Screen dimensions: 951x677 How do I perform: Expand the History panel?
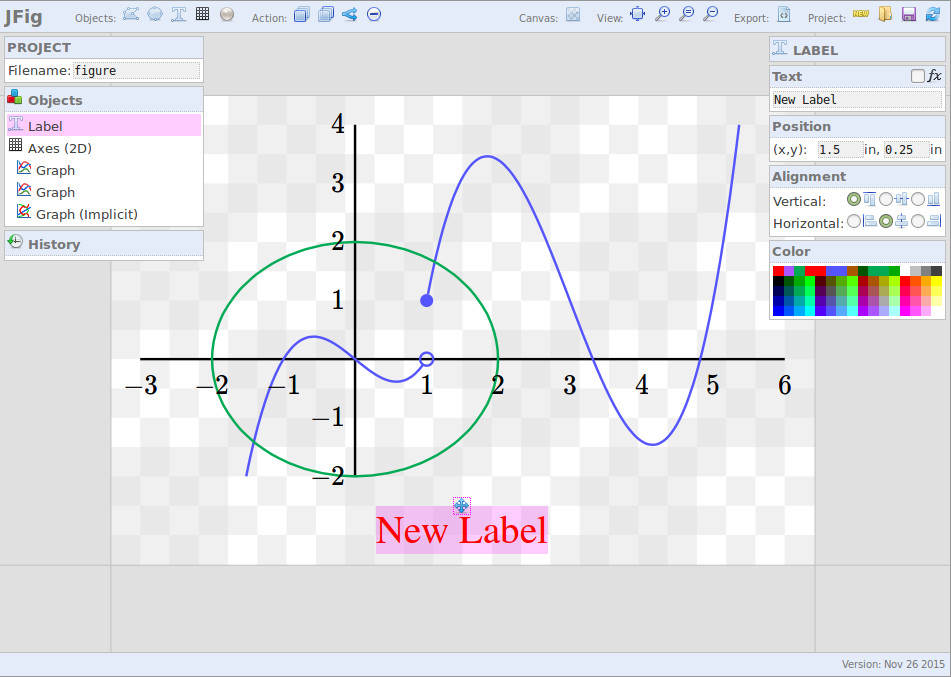[x=54, y=244]
